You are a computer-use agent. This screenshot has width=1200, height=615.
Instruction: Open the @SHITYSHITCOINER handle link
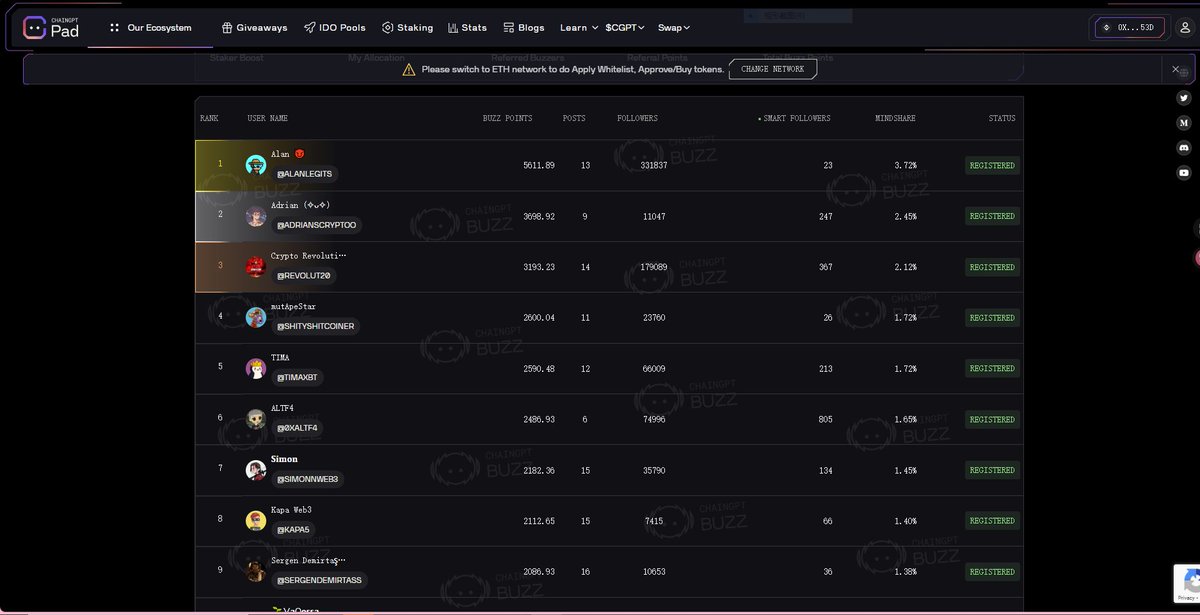tap(315, 326)
